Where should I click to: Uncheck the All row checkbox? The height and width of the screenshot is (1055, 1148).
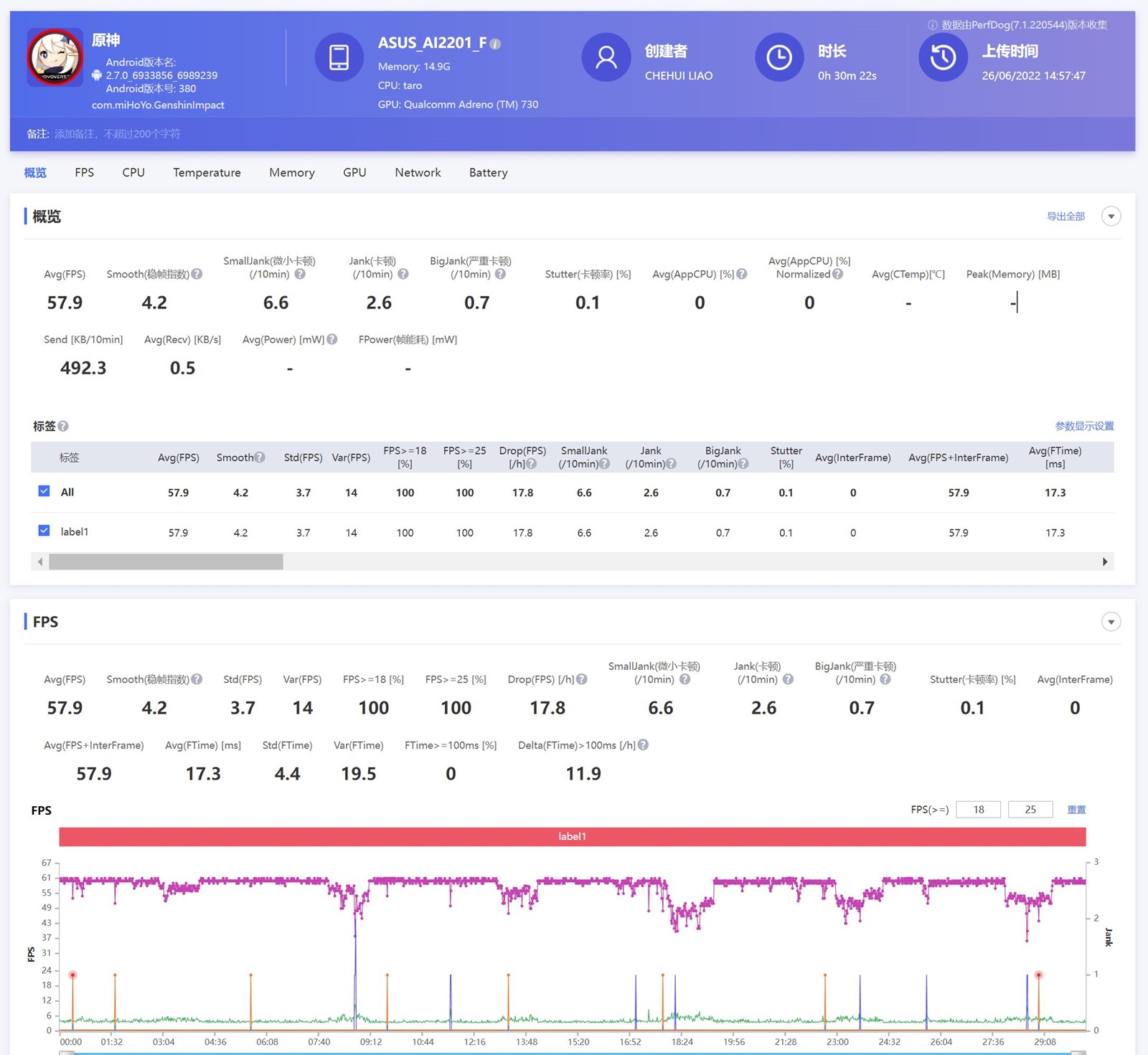pyautogui.click(x=44, y=491)
